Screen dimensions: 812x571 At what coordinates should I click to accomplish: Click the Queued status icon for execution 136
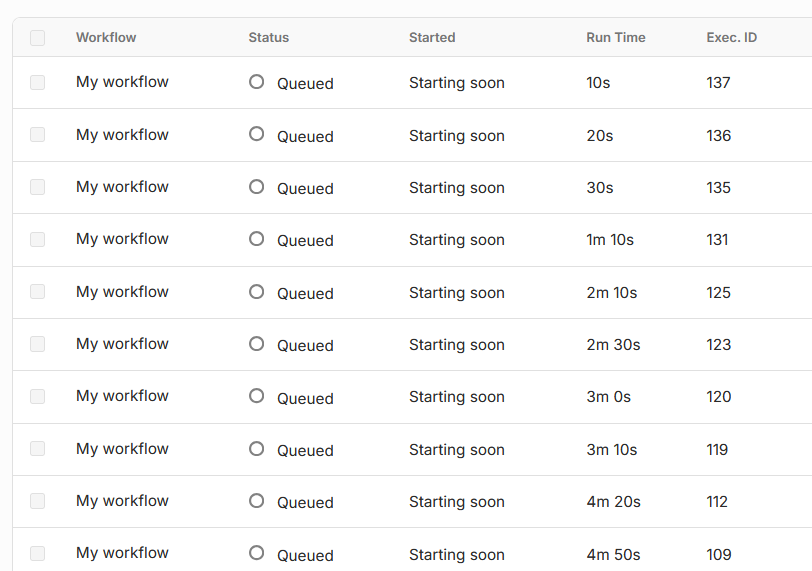pyautogui.click(x=257, y=134)
